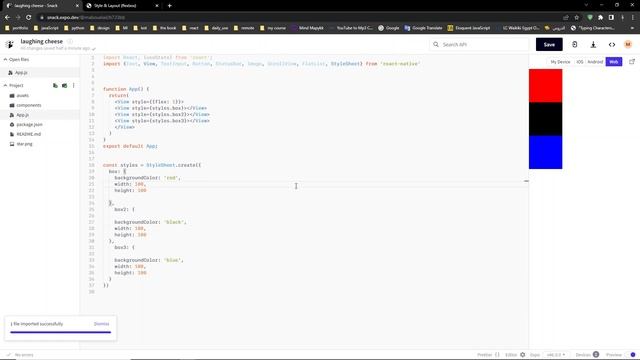Select App.js in the Project tree
This screenshot has height=360, width=640.
(40, 115)
